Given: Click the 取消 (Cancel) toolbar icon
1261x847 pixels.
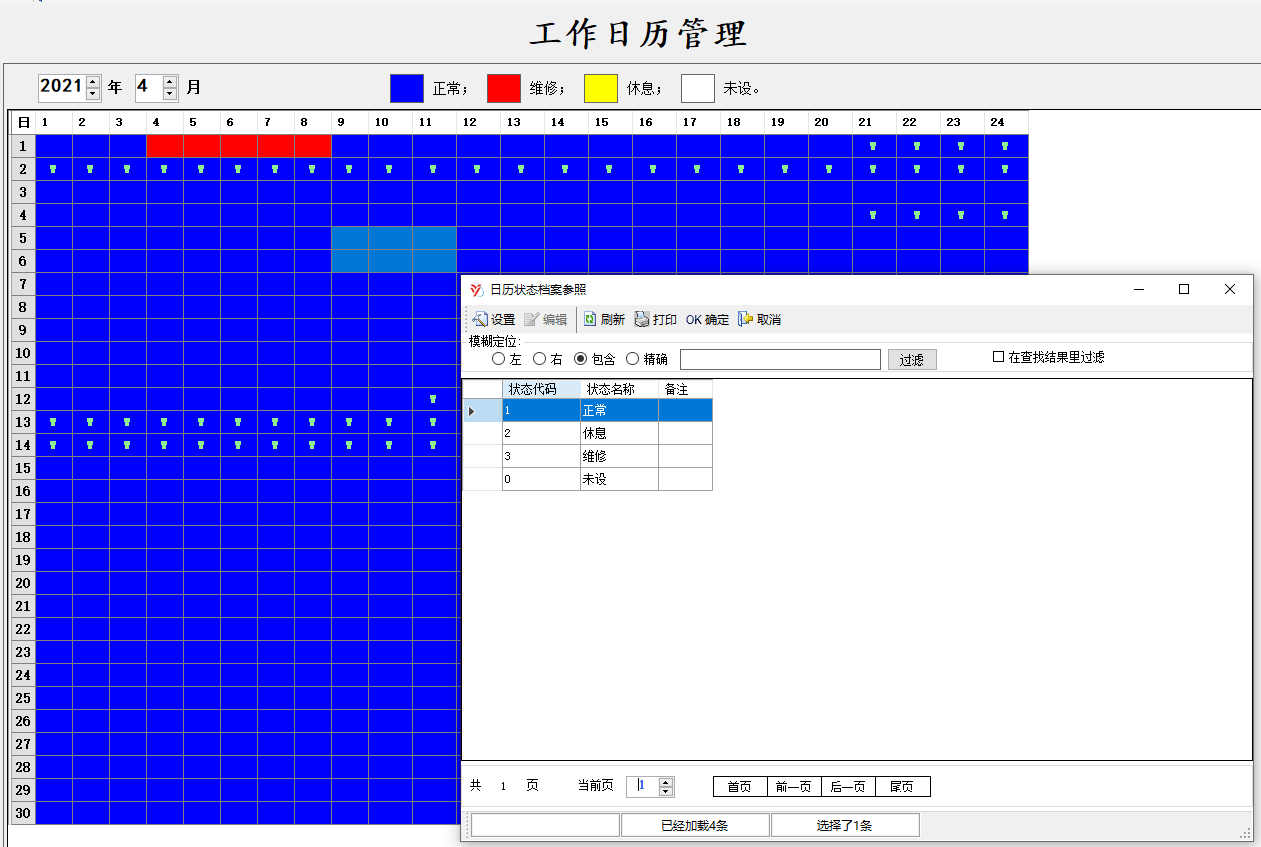Looking at the screenshot, I should 746,320.
